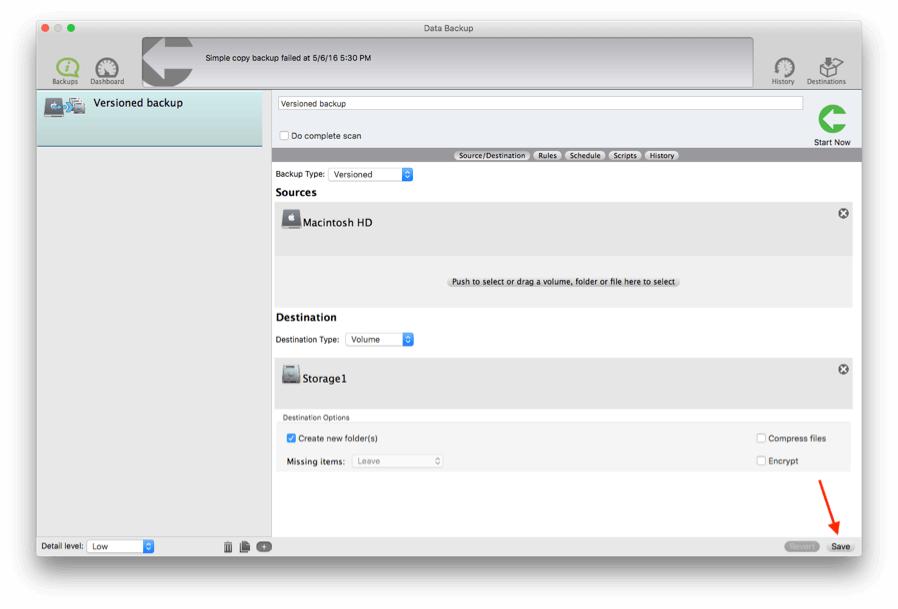Duplicate backup set using copy icon
The width and height of the screenshot is (898, 609).
tap(248, 545)
